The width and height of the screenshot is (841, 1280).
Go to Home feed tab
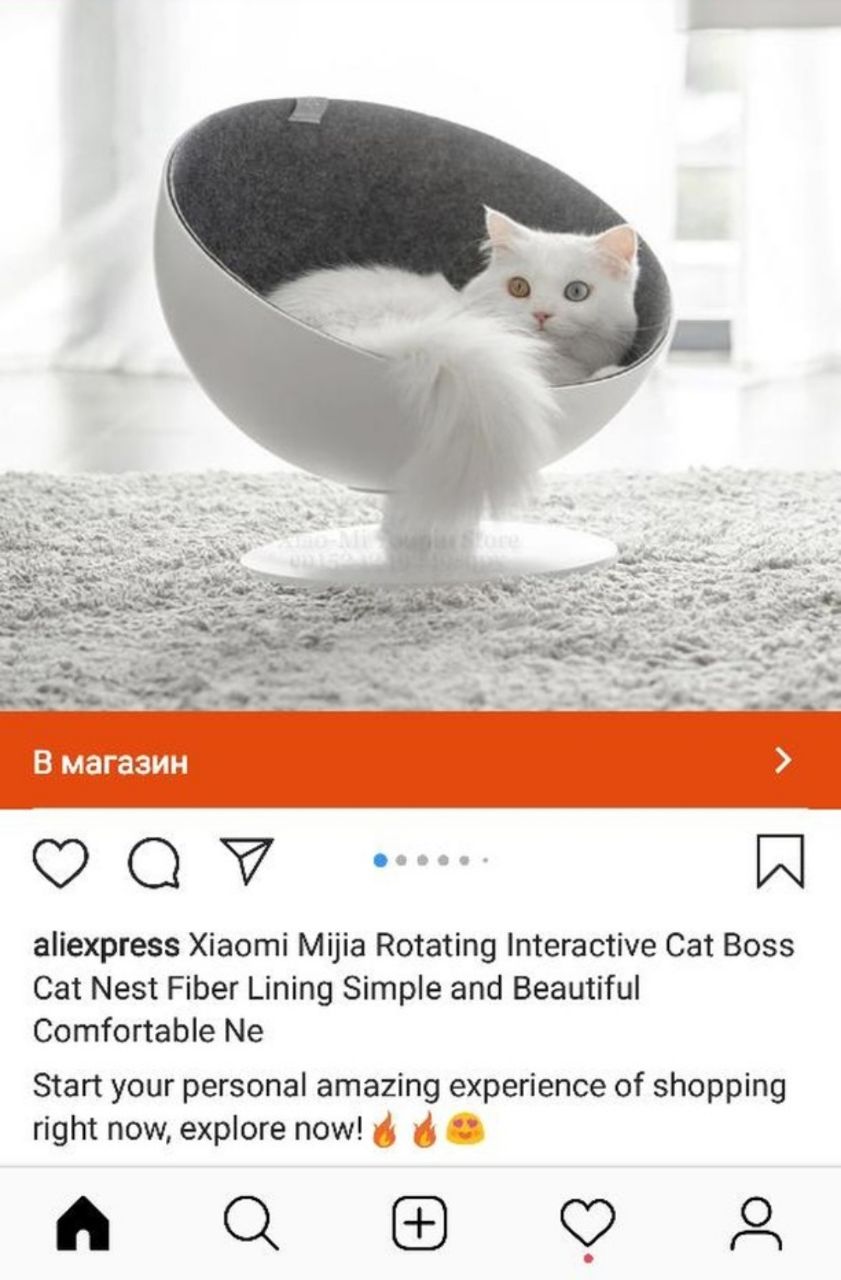tap(84, 1224)
